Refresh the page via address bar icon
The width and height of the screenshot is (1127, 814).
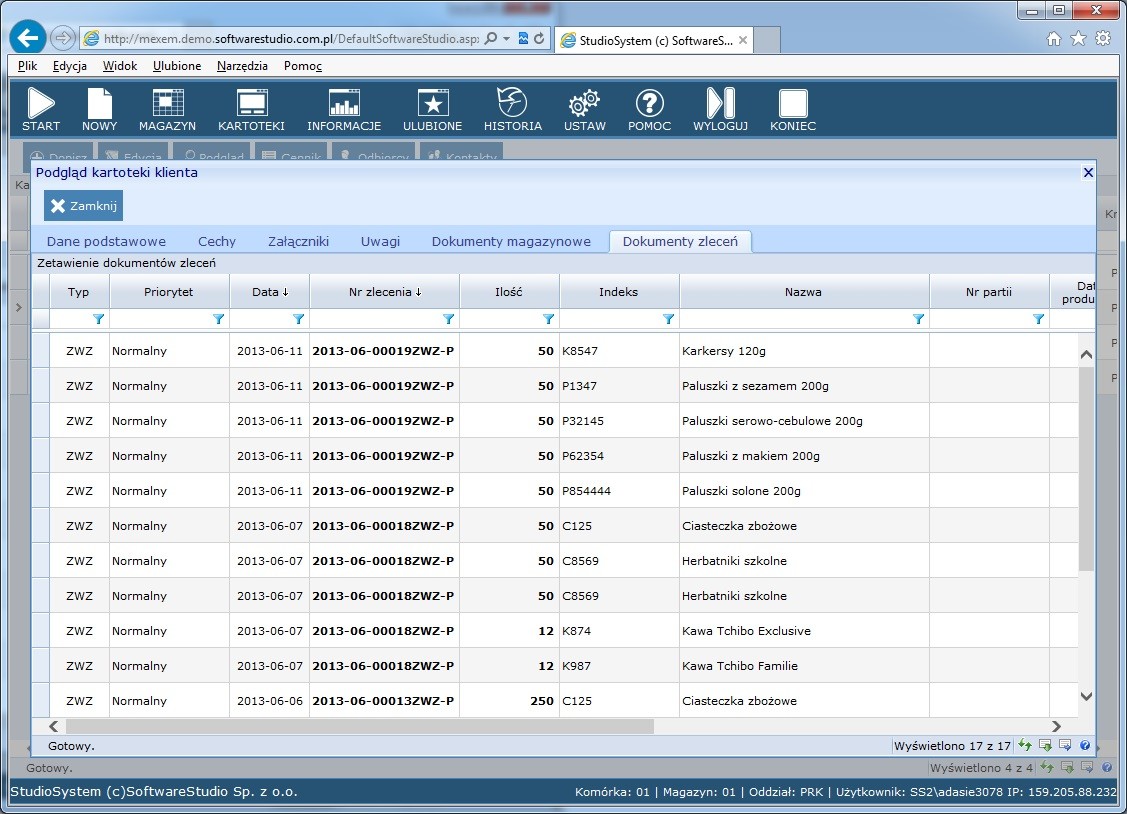(539, 38)
